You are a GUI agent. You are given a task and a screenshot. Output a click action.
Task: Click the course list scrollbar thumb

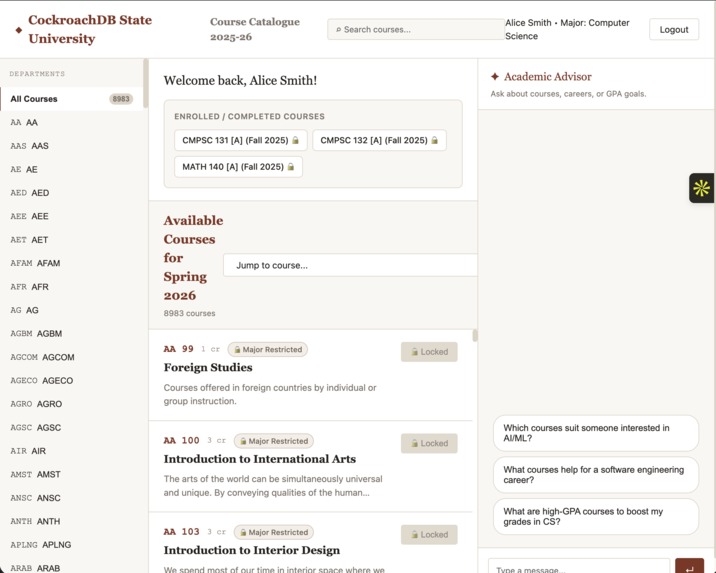(x=475, y=335)
